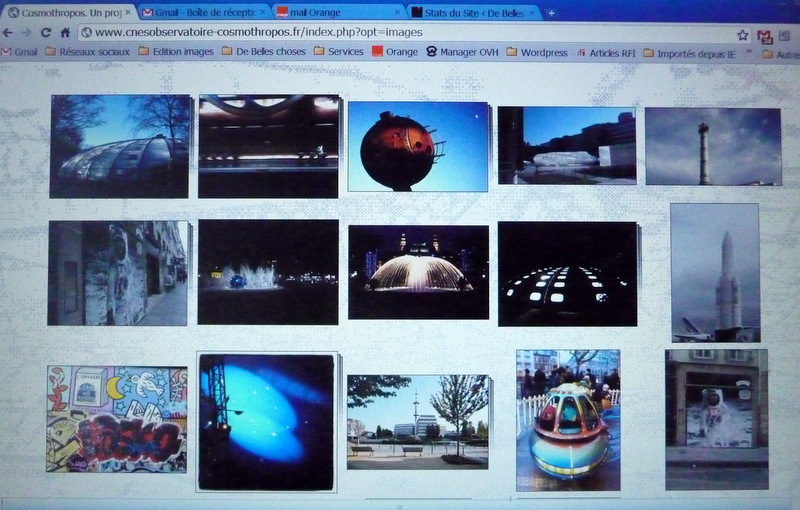Click the browser back arrow
Screen dimensions: 800x510
tap(8, 32)
